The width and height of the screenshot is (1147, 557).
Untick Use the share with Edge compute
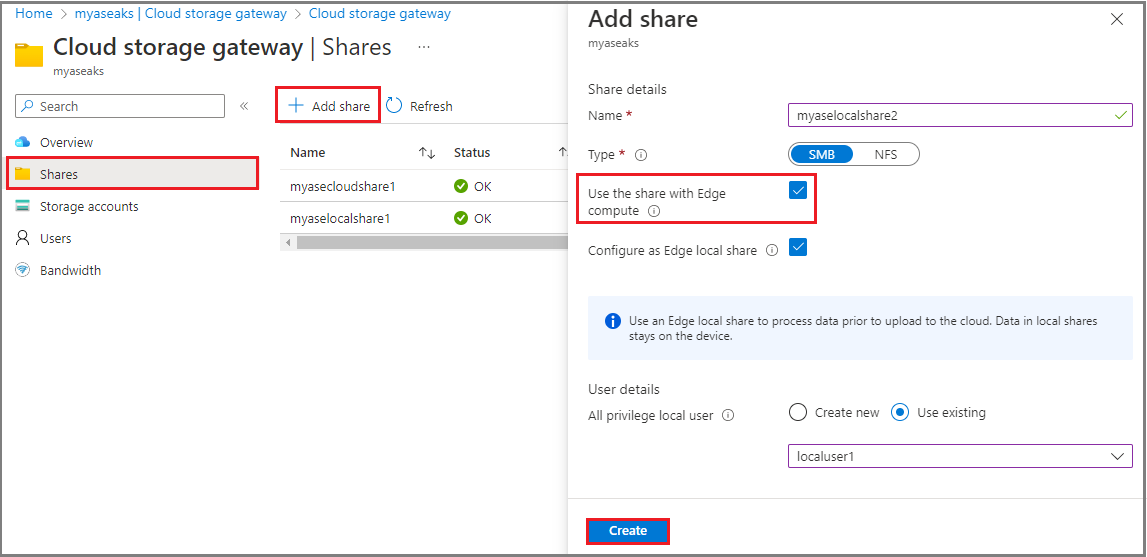point(798,191)
